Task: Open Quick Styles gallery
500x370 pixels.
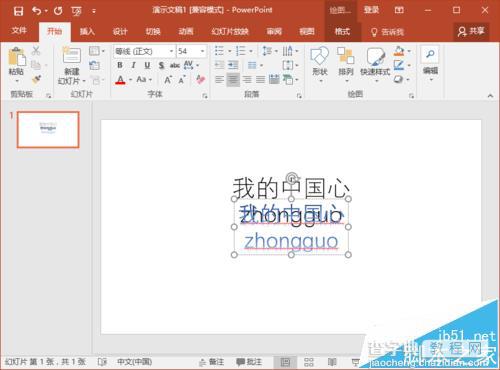Action: 375,63
